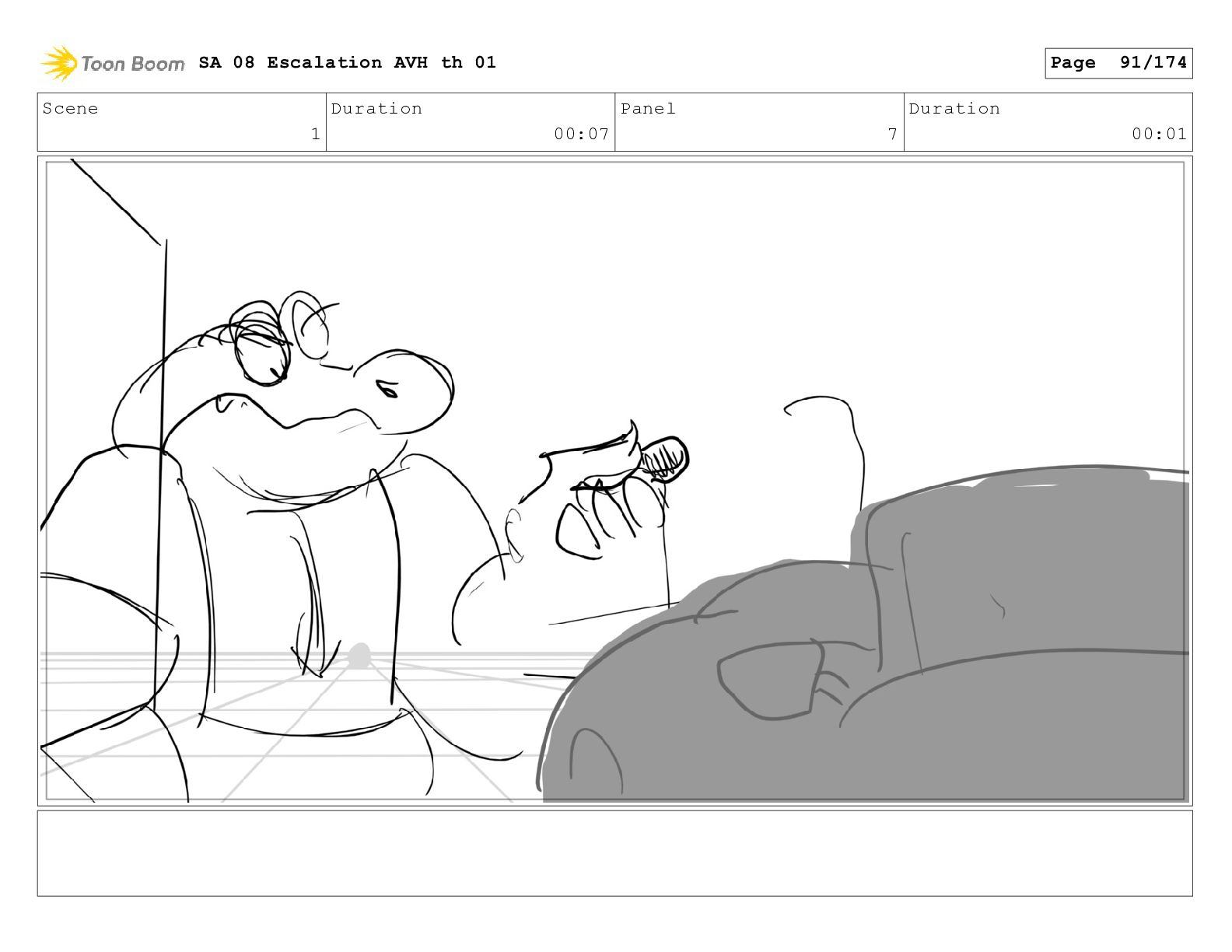Click the 'Page 91/174' box

(x=1118, y=63)
